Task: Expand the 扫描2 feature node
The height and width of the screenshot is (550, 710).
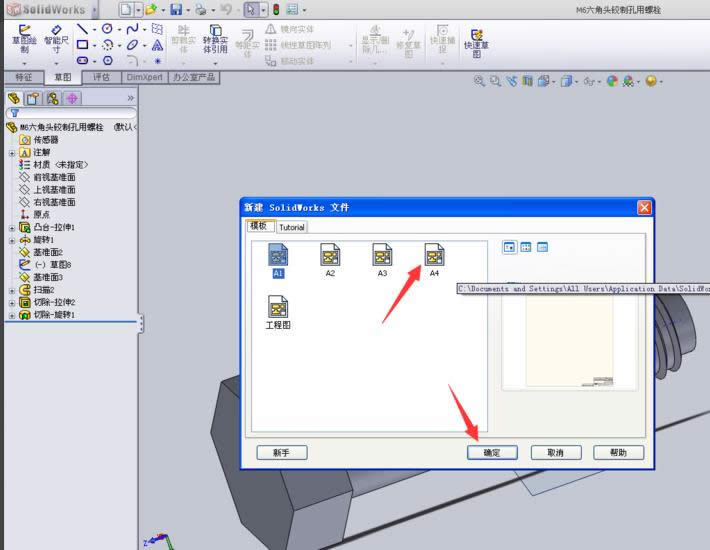Action: click(x=12, y=291)
